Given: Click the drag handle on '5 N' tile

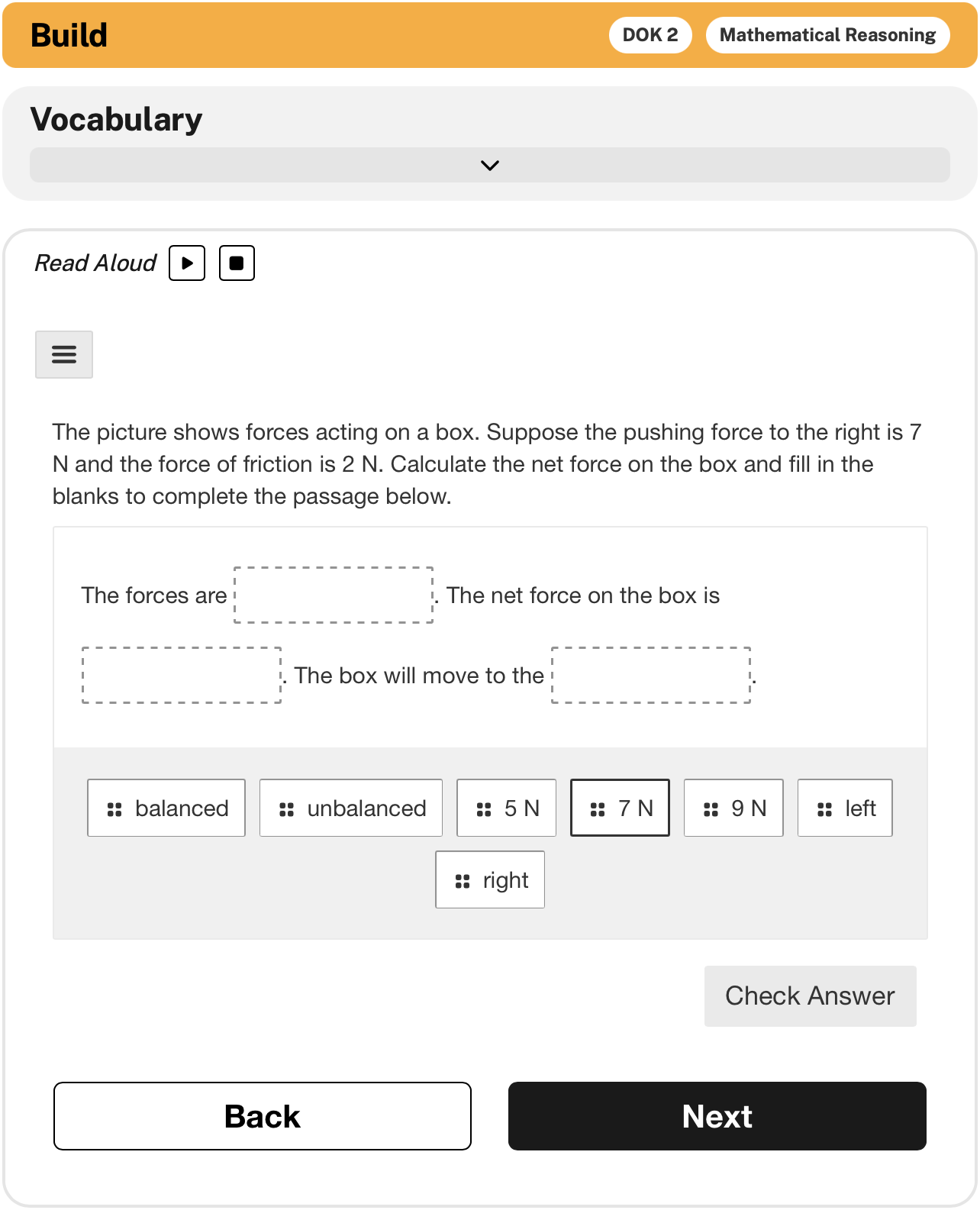Looking at the screenshot, I should 484,809.
